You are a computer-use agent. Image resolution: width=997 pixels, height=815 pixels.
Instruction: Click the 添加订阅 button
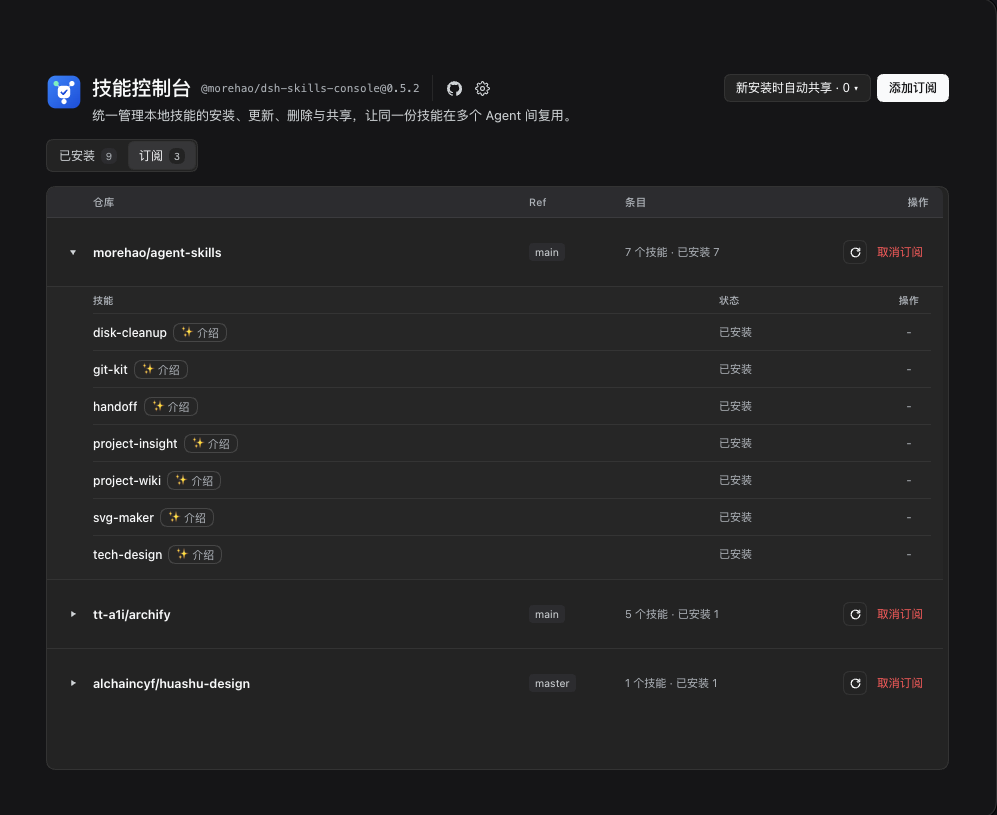click(x=912, y=88)
